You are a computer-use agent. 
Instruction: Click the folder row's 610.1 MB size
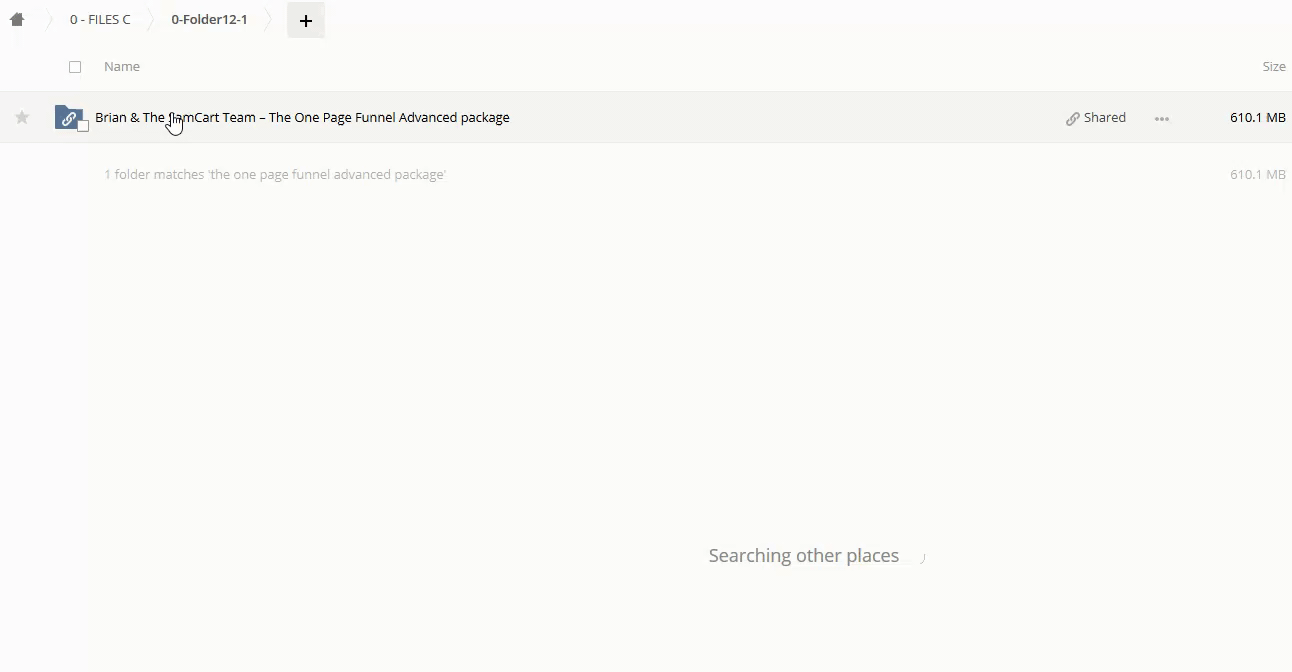coord(1257,118)
